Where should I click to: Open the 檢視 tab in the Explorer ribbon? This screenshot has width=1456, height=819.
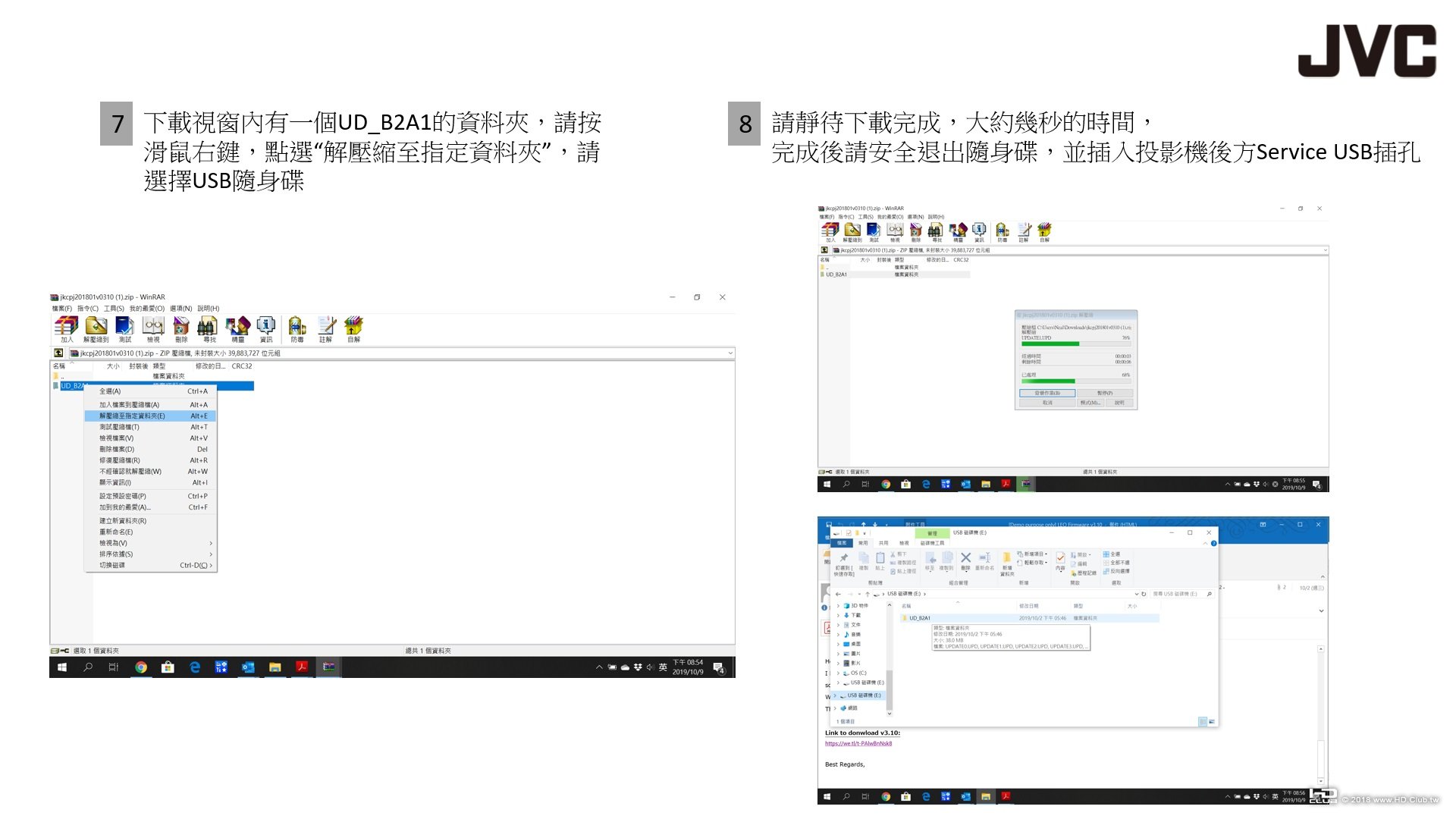click(904, 543)
